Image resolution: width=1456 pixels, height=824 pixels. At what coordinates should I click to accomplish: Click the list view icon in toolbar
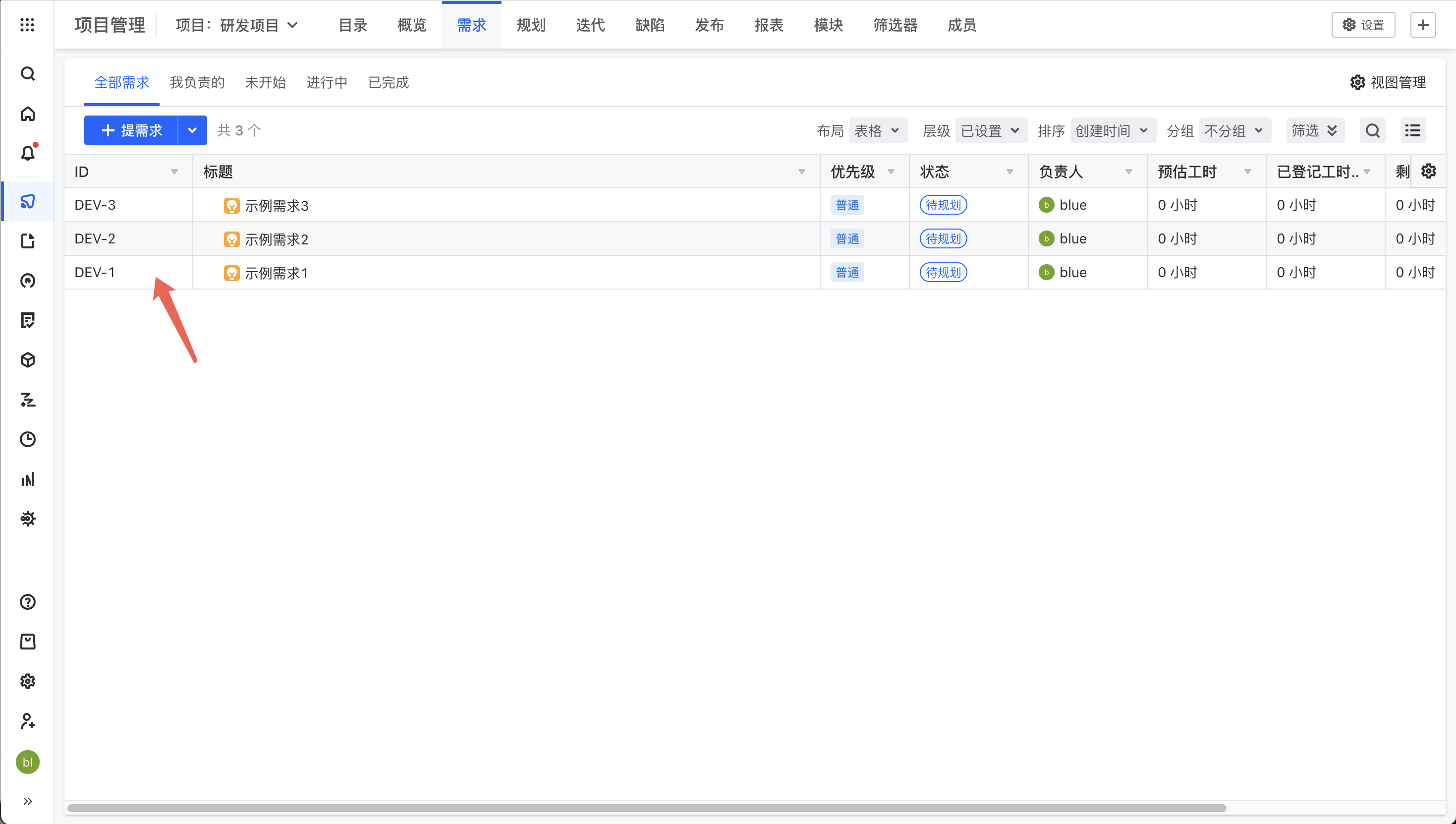(x=1412, y=131)
